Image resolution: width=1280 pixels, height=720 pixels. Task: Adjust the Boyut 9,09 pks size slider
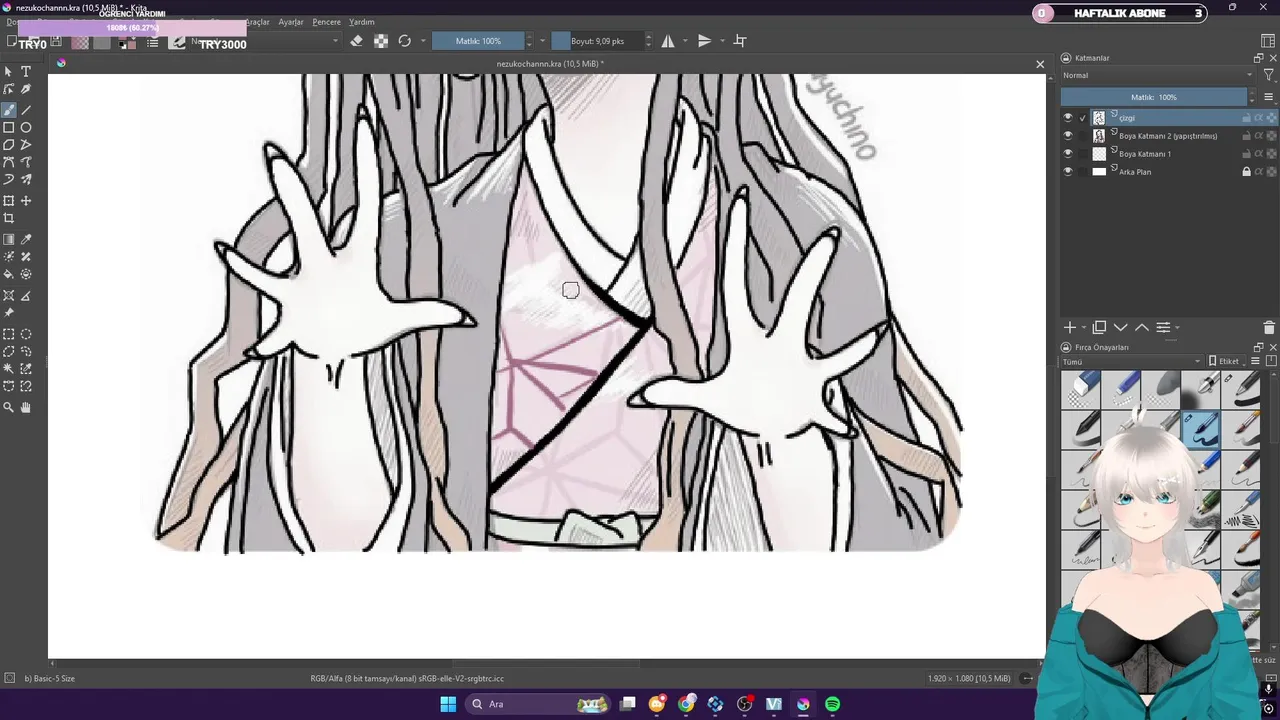coord(598,41)
